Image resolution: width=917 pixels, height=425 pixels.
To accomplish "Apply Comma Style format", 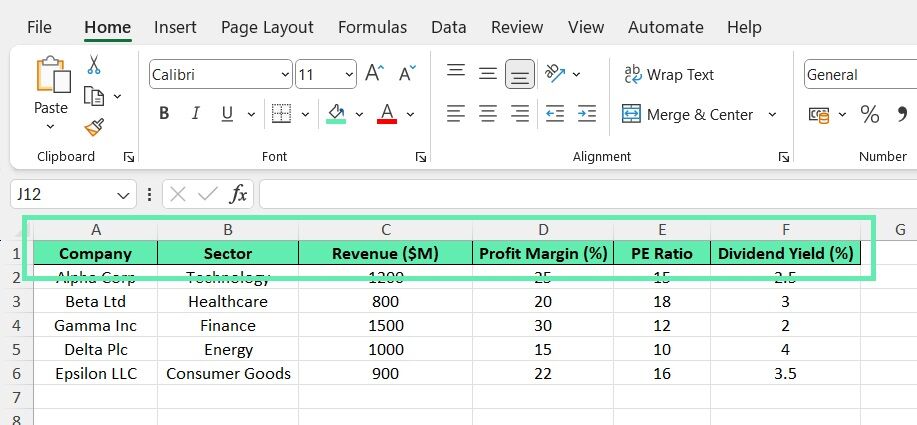I will tap(902, 114).
